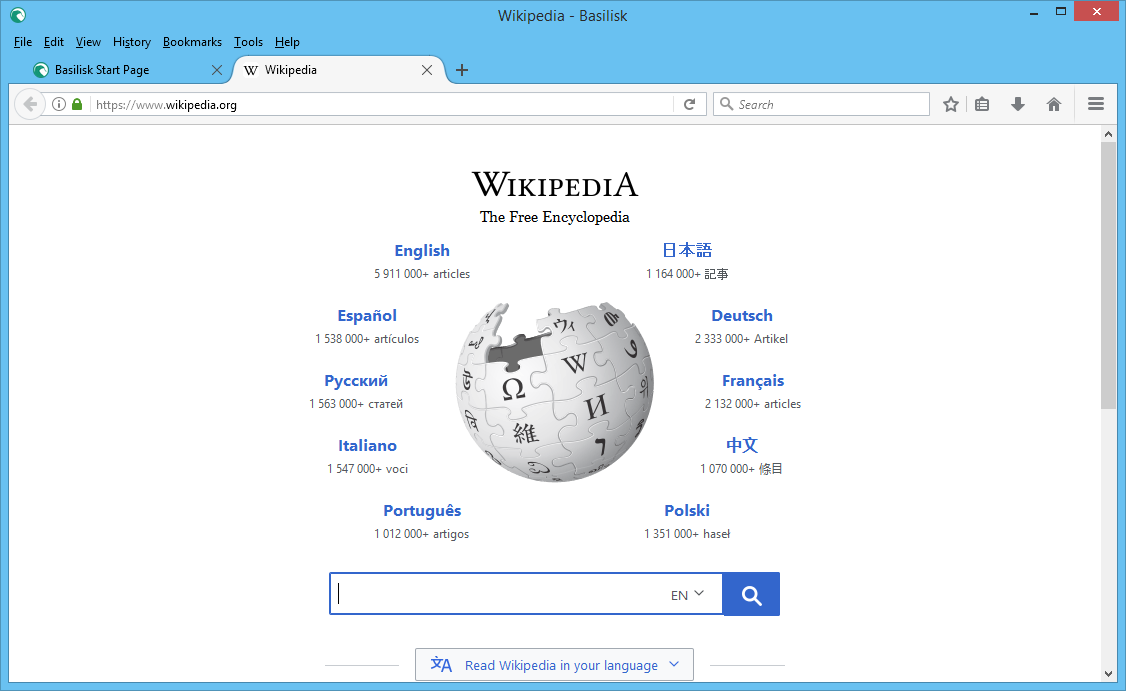Expand Read Wikipedia in your language
Image resolution: width=1126 pixels, height=691 pixels.
[554, 664]
